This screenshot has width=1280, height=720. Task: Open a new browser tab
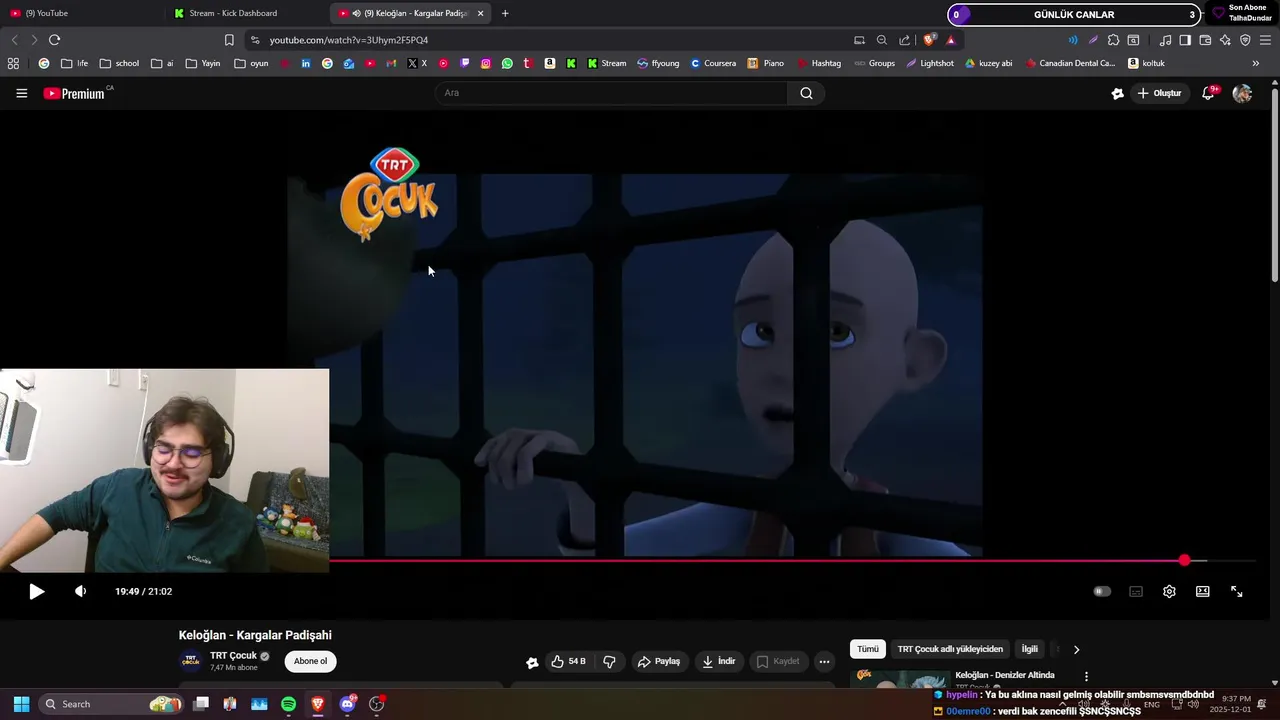pyautogui.click(x=505, y=13)
